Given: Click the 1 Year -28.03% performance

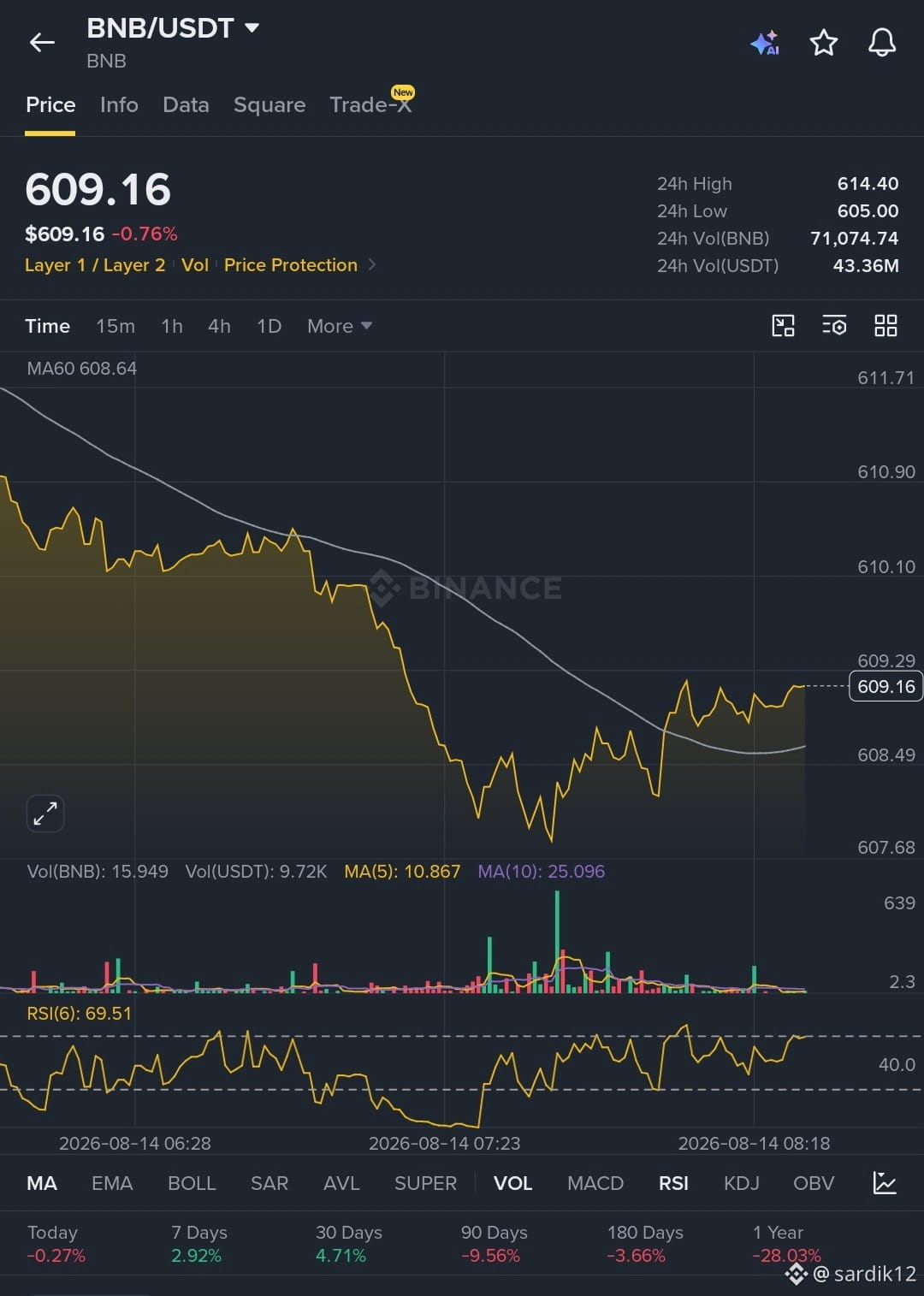Looking at the screenshot, I should (786, 1244).
